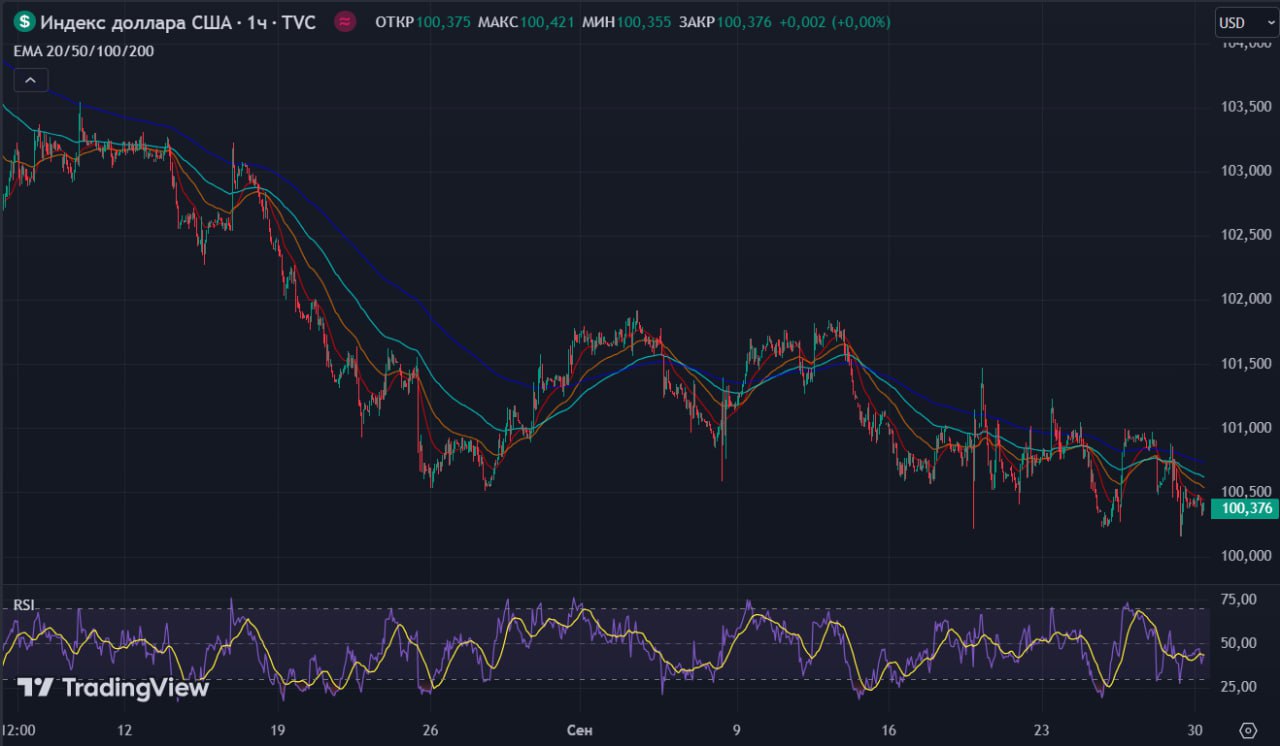Click the 101,000 price axis label
Viewport: 1280px width, 746px height.
1246,428
